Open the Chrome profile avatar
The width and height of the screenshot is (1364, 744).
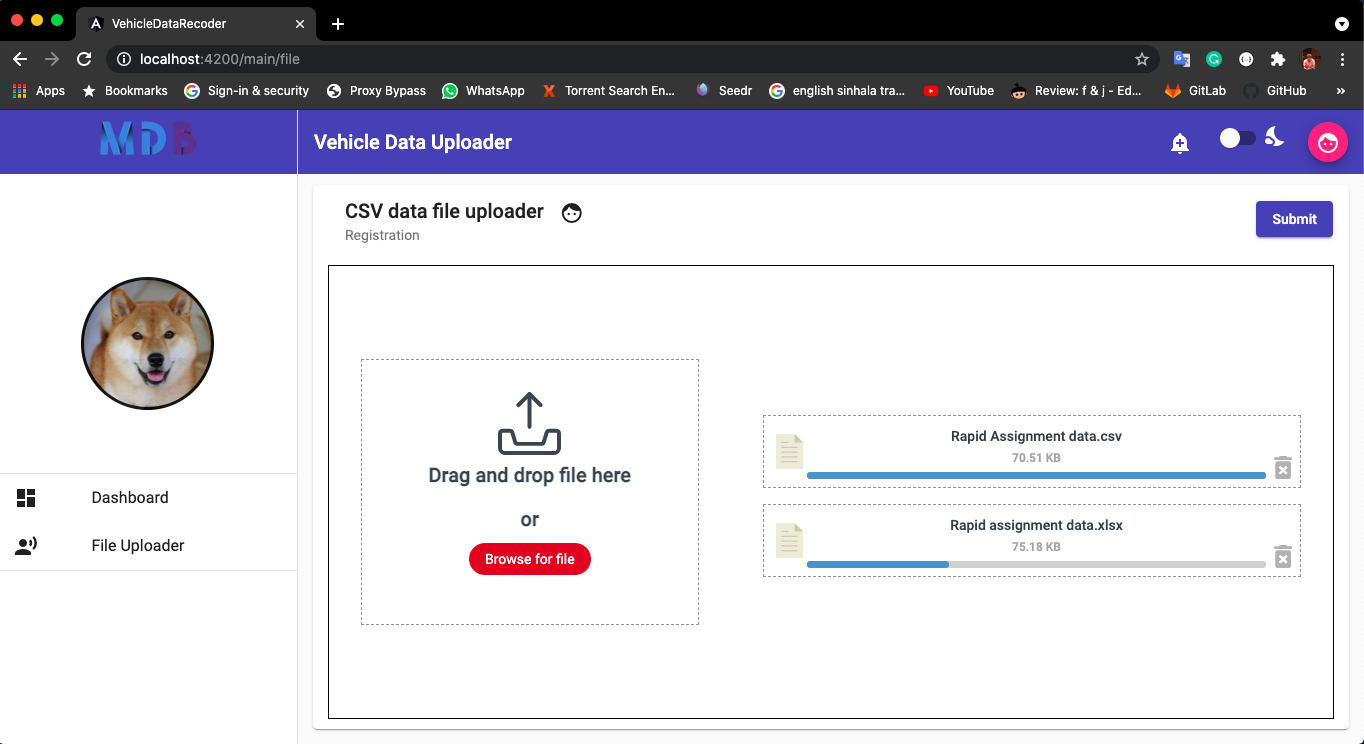point(1310,59)
